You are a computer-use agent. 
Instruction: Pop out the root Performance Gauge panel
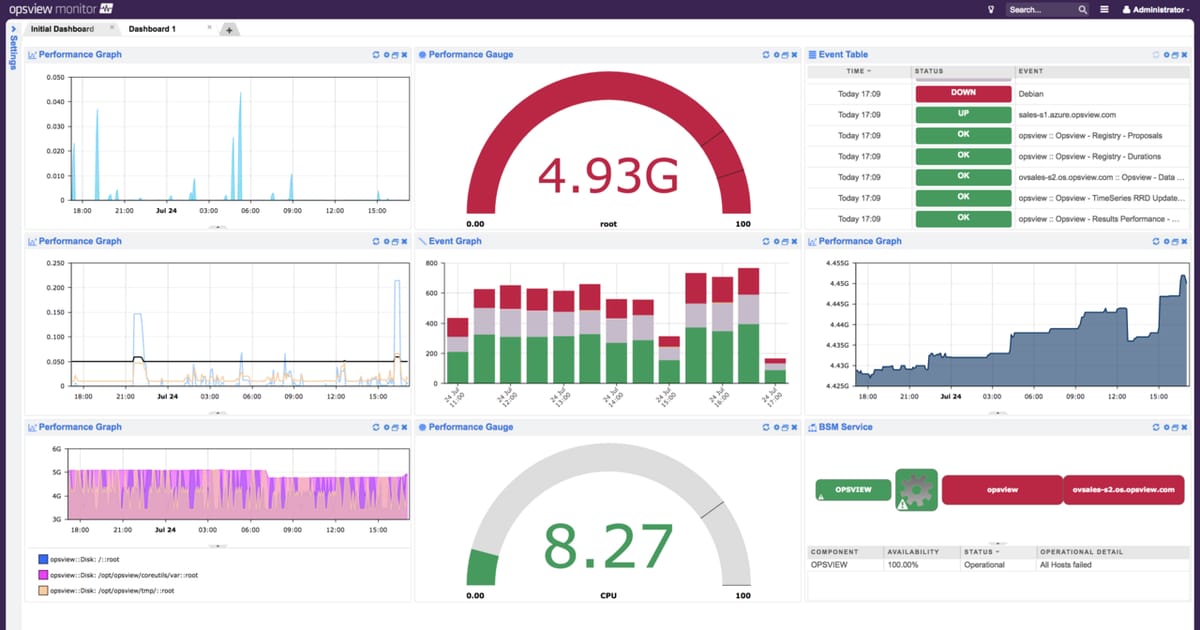784,55
